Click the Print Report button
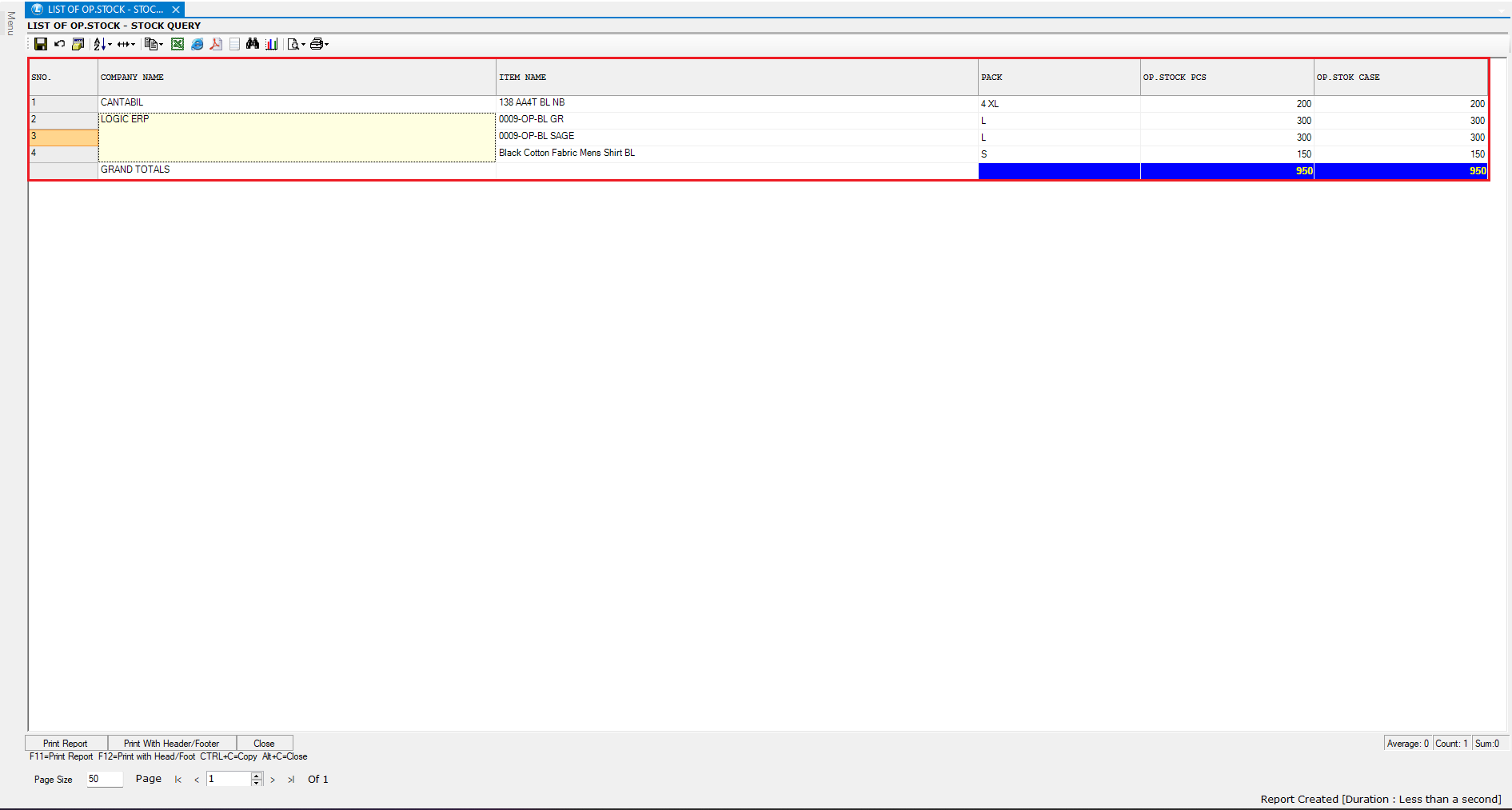The height and width of the screenshot is (810, 1512). coord(66,743)
